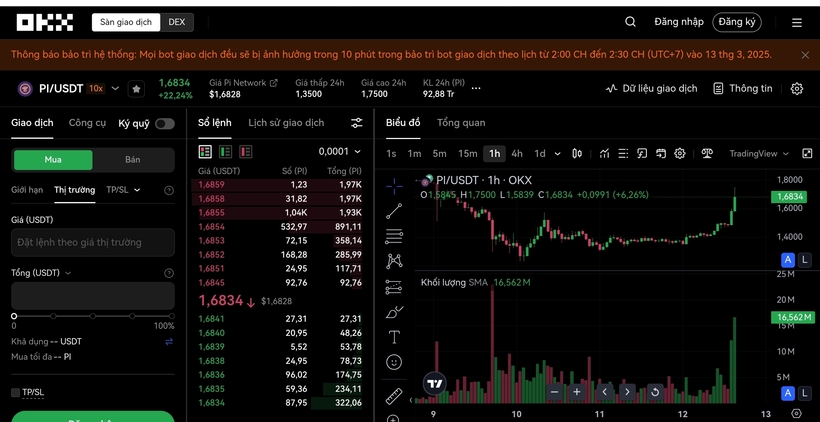The width and height of the screenshot is (820, 422).
Task: Switch to Lịch sử giao dịch tab
Action: tap(286, 123)
